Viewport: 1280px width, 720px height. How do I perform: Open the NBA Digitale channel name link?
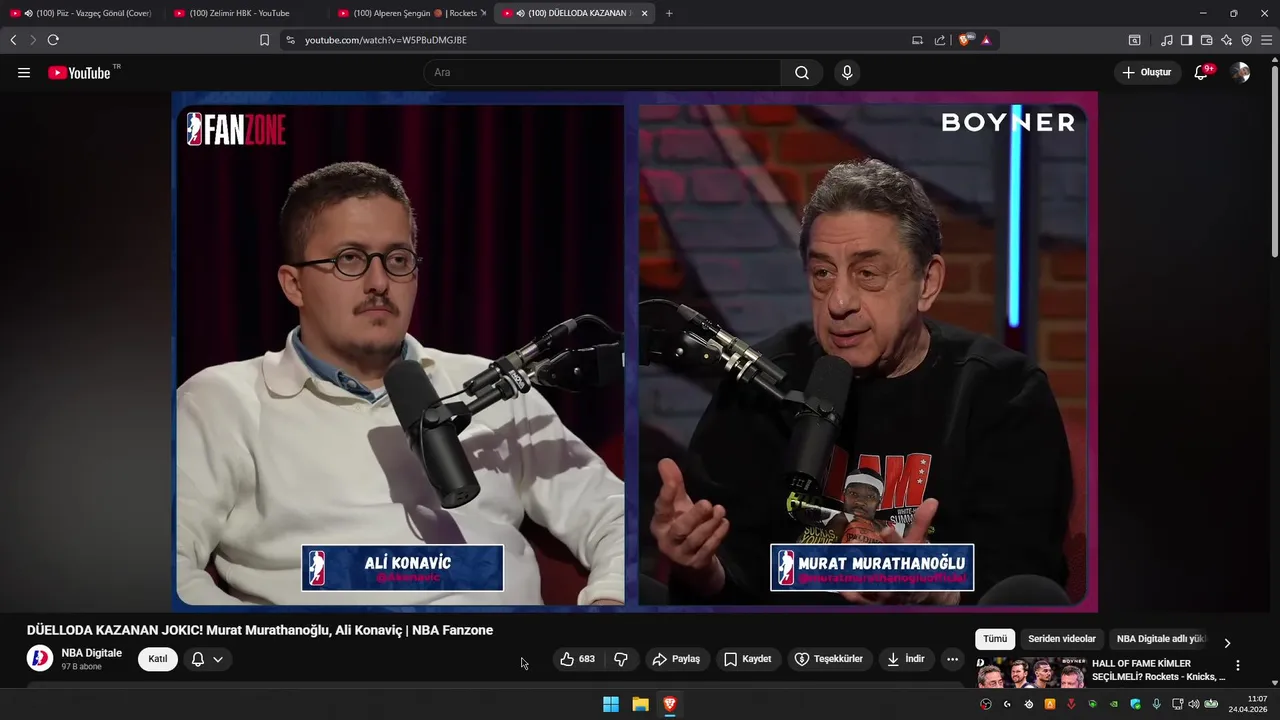[x=92, y=653]
